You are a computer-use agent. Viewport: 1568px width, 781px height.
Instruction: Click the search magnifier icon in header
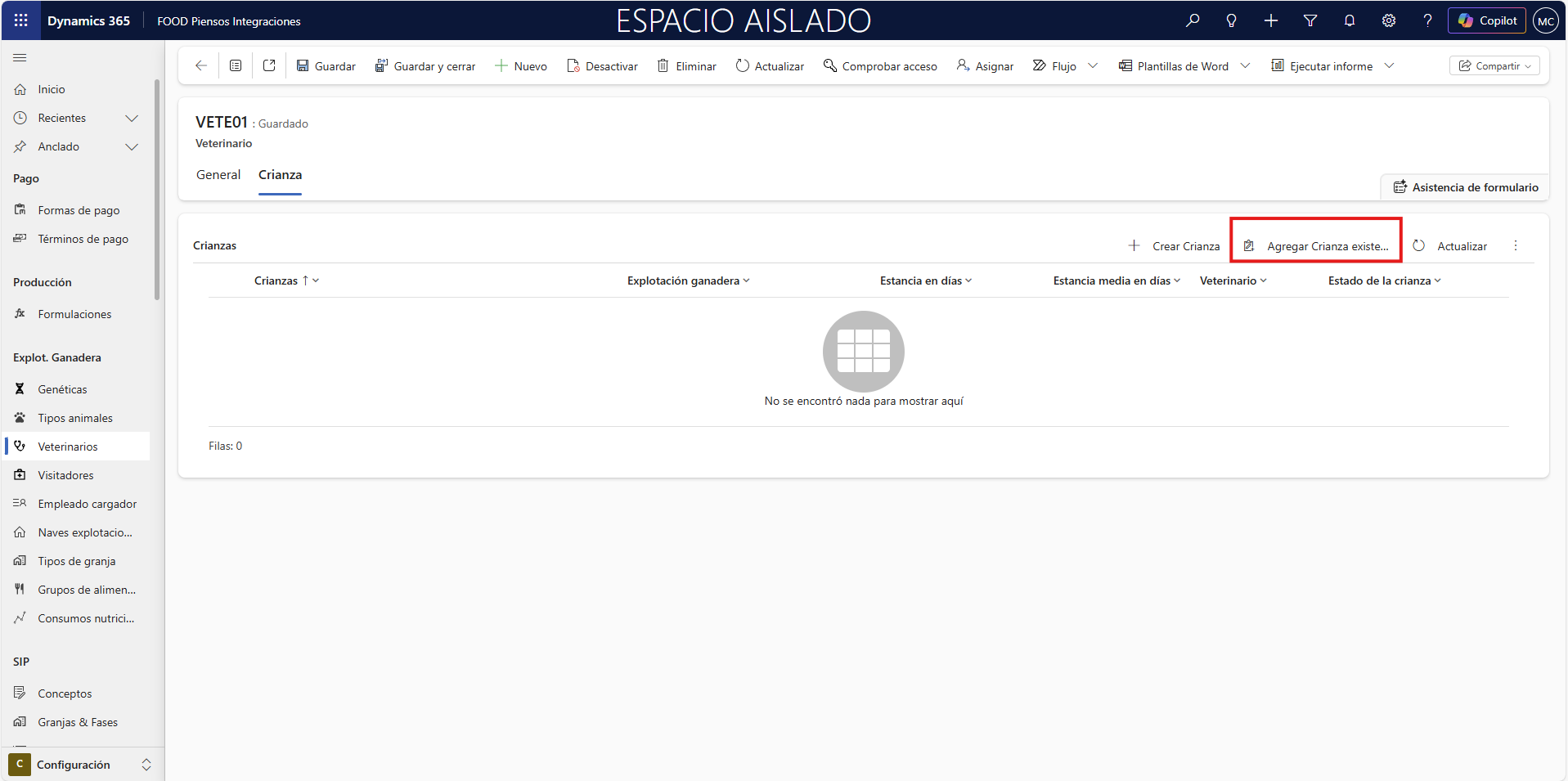click(x=1193, y=20)
